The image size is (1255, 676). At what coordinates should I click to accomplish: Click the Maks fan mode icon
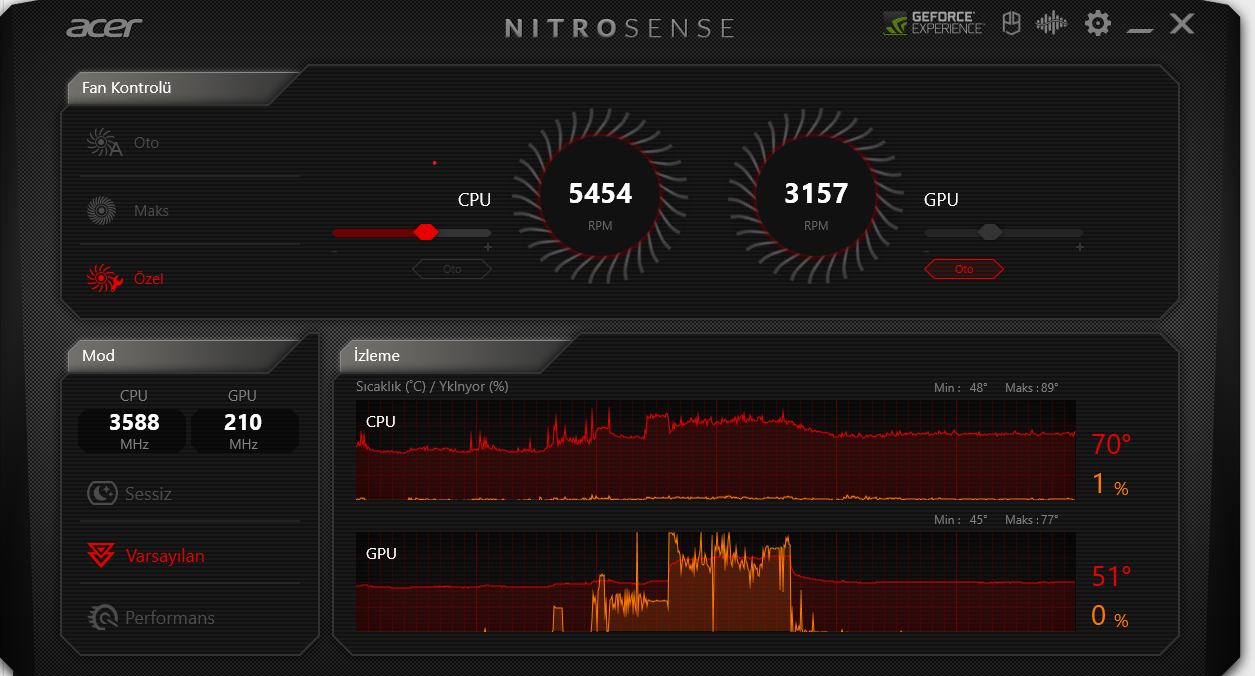coord(101,211)
